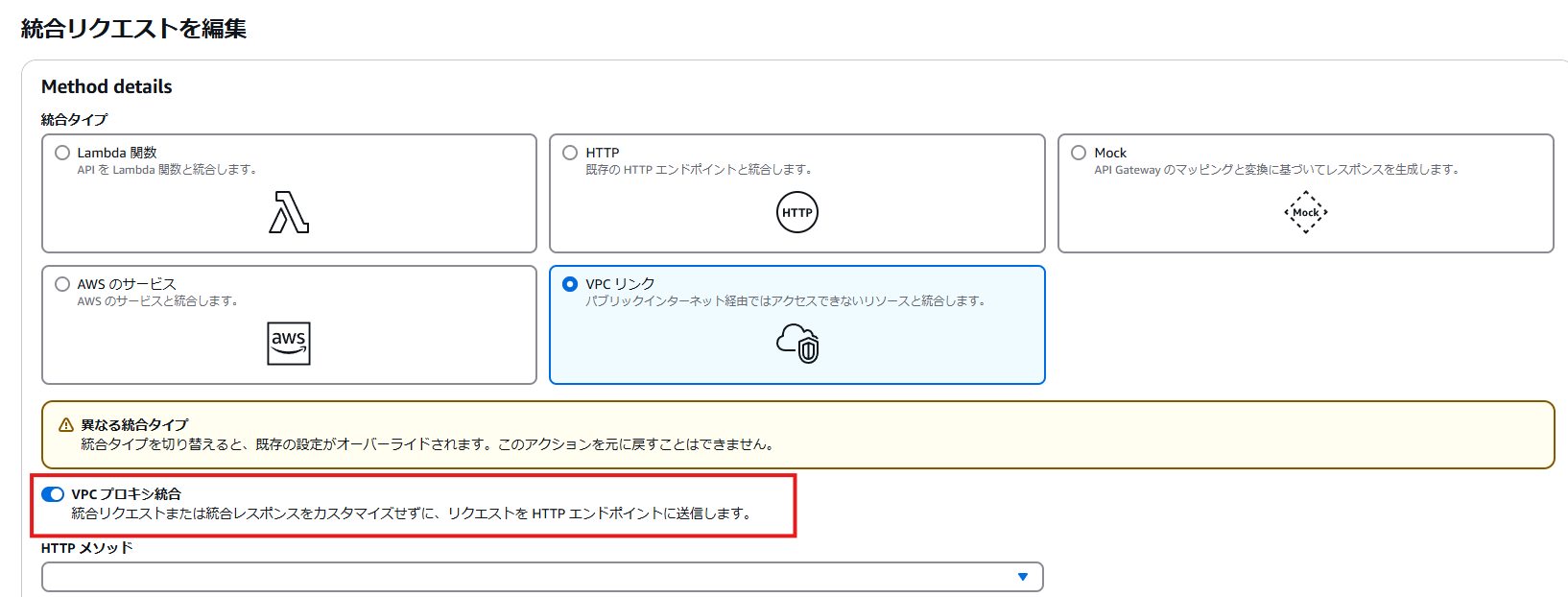The height and width of the screenshot is (597, 1568).
Task: Toggle the VPC プロキシ統合 switch
Action: (x=53, y=494)
